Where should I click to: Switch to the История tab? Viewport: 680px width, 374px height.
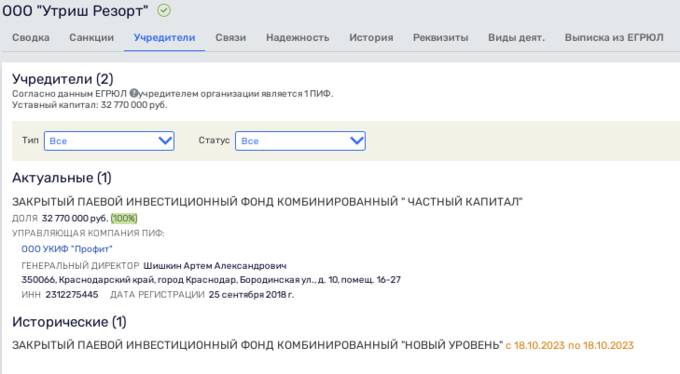pyautogui.click(x=371, y=38)
